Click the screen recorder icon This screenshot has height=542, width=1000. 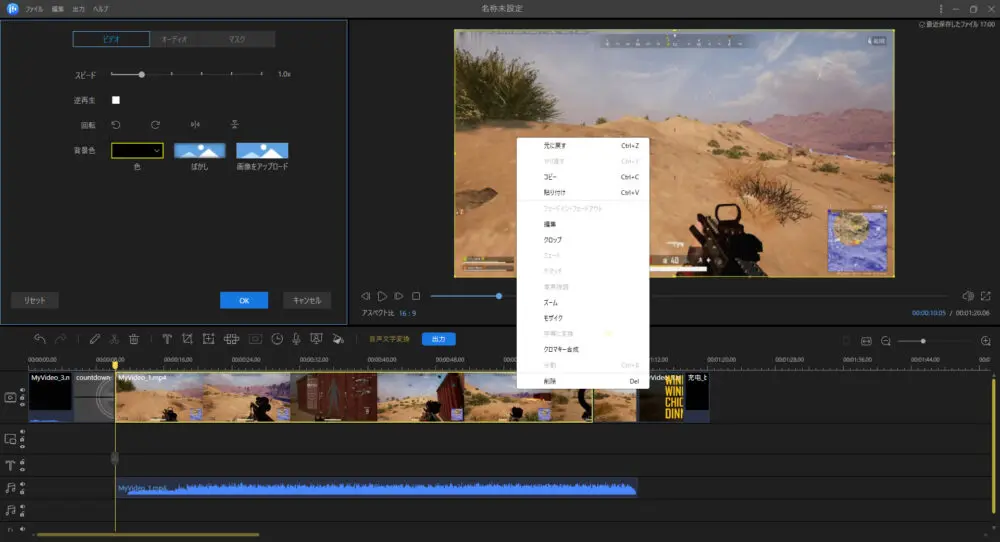316,339
